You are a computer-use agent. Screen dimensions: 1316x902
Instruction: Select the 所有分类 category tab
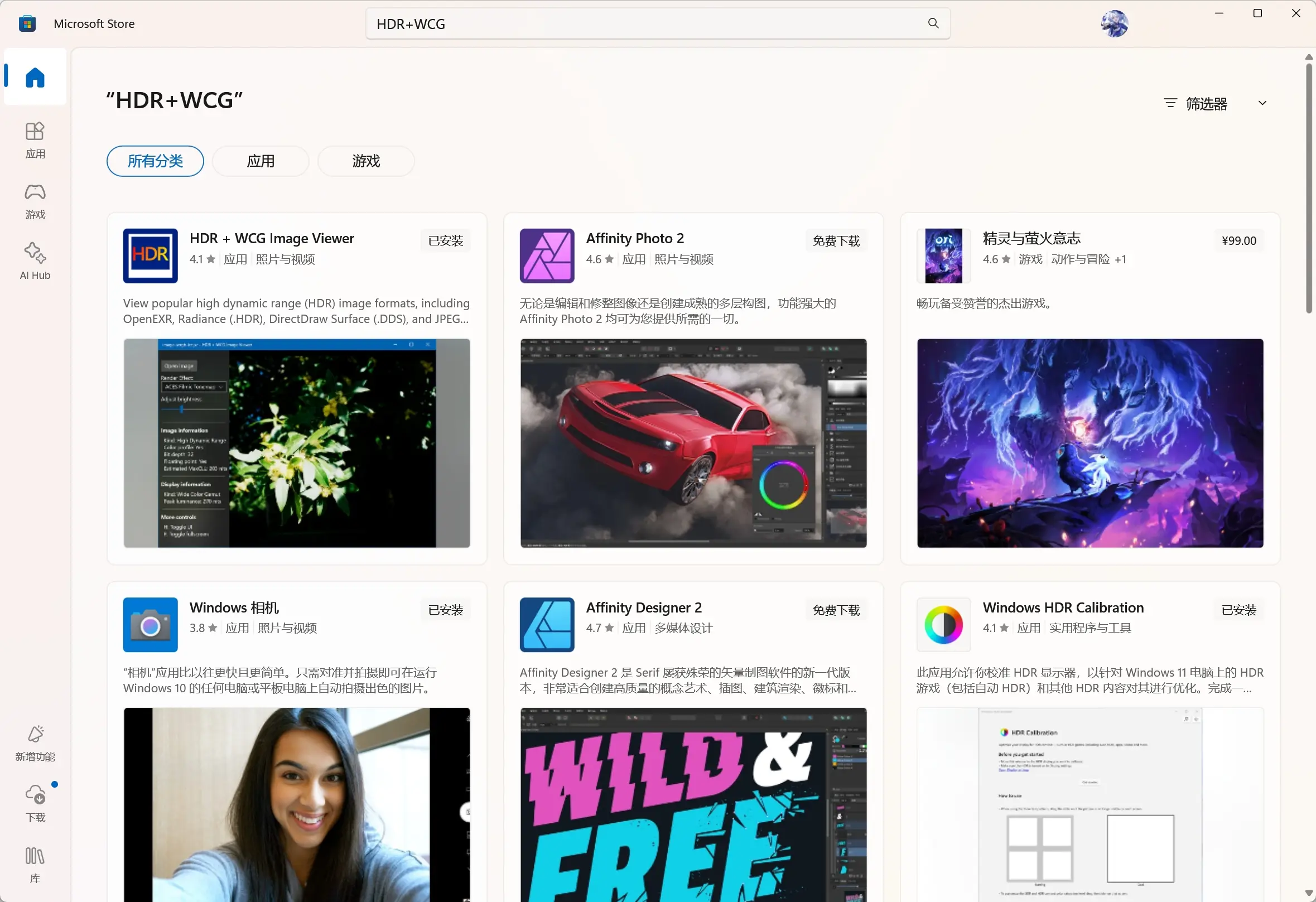pos(155,161)
